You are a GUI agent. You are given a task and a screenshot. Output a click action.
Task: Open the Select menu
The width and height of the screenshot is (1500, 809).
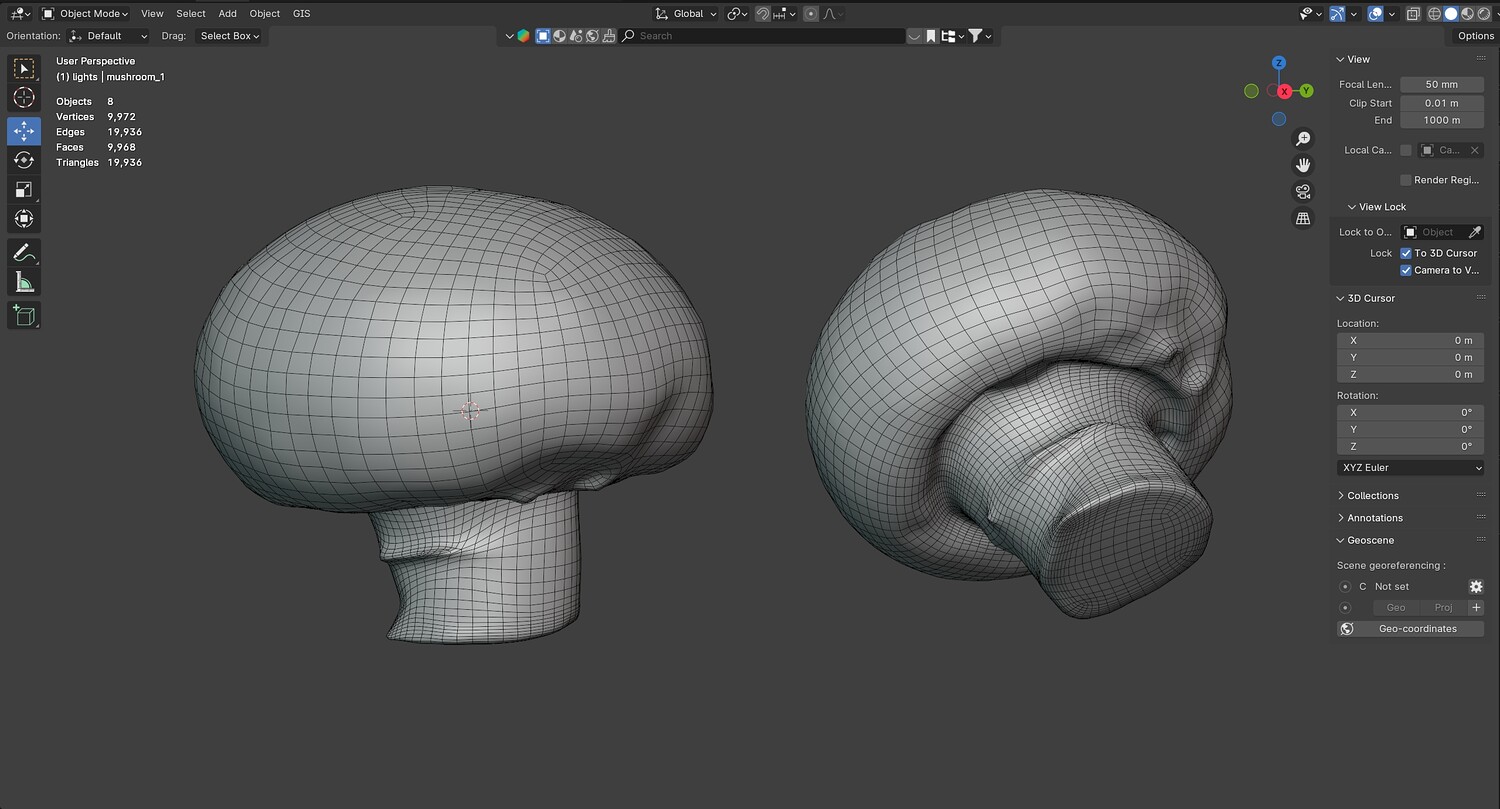tap(190, 14)
